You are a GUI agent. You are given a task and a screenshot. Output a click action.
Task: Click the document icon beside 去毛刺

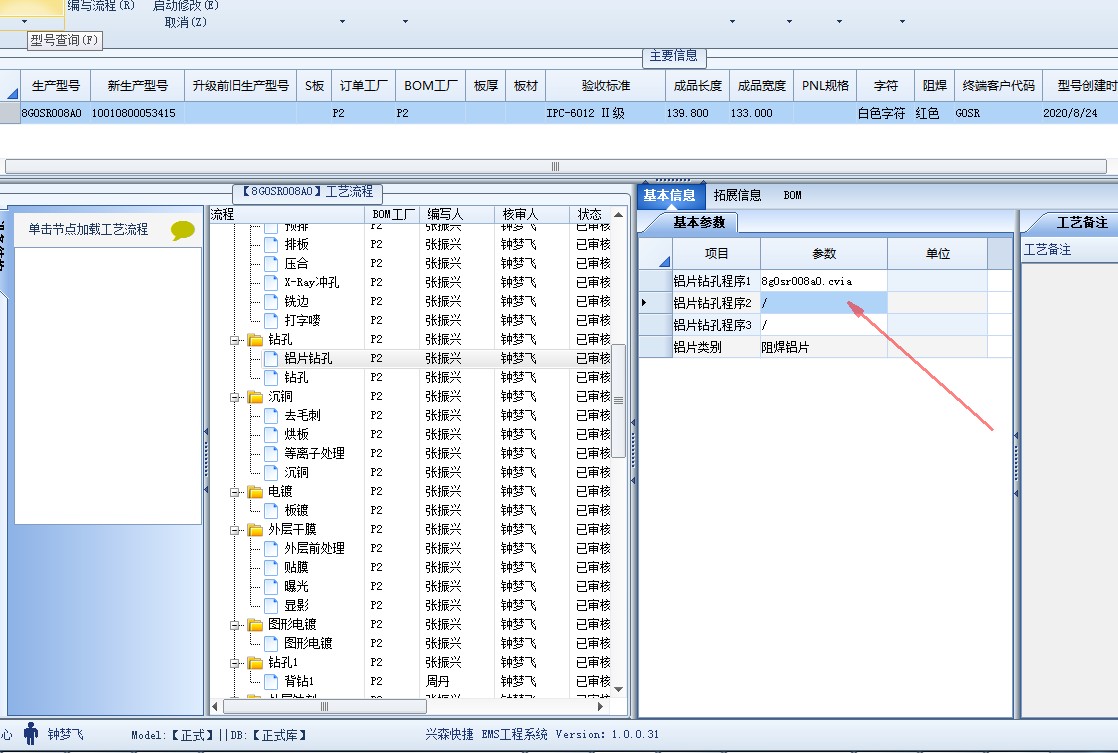click(x=271, y=415)
